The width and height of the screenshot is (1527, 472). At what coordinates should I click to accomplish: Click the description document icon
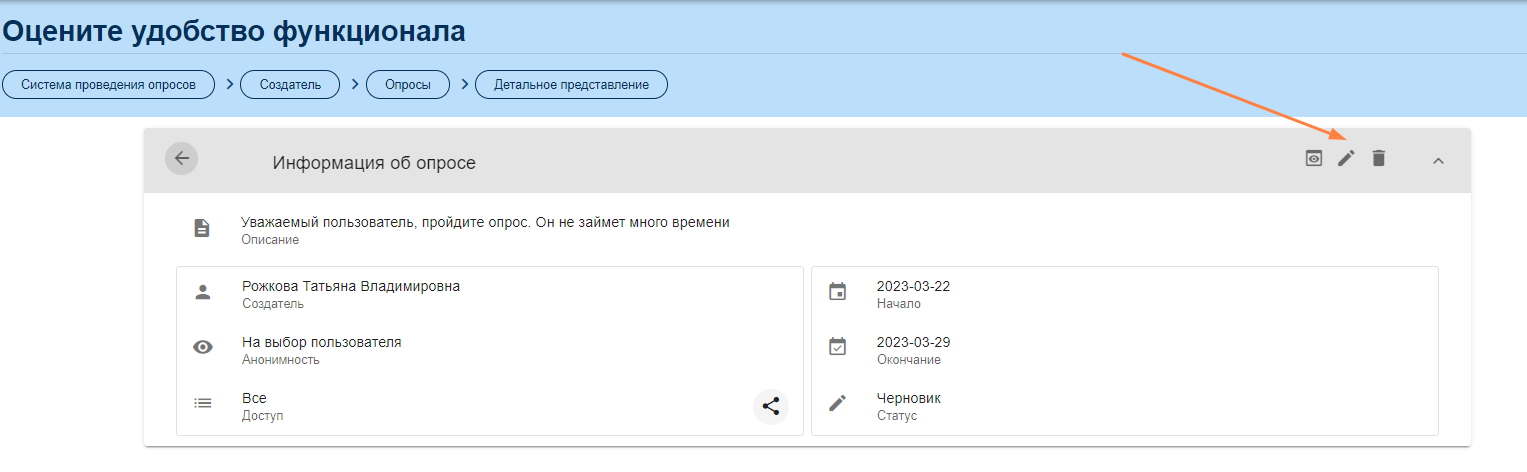pos(202,229)
